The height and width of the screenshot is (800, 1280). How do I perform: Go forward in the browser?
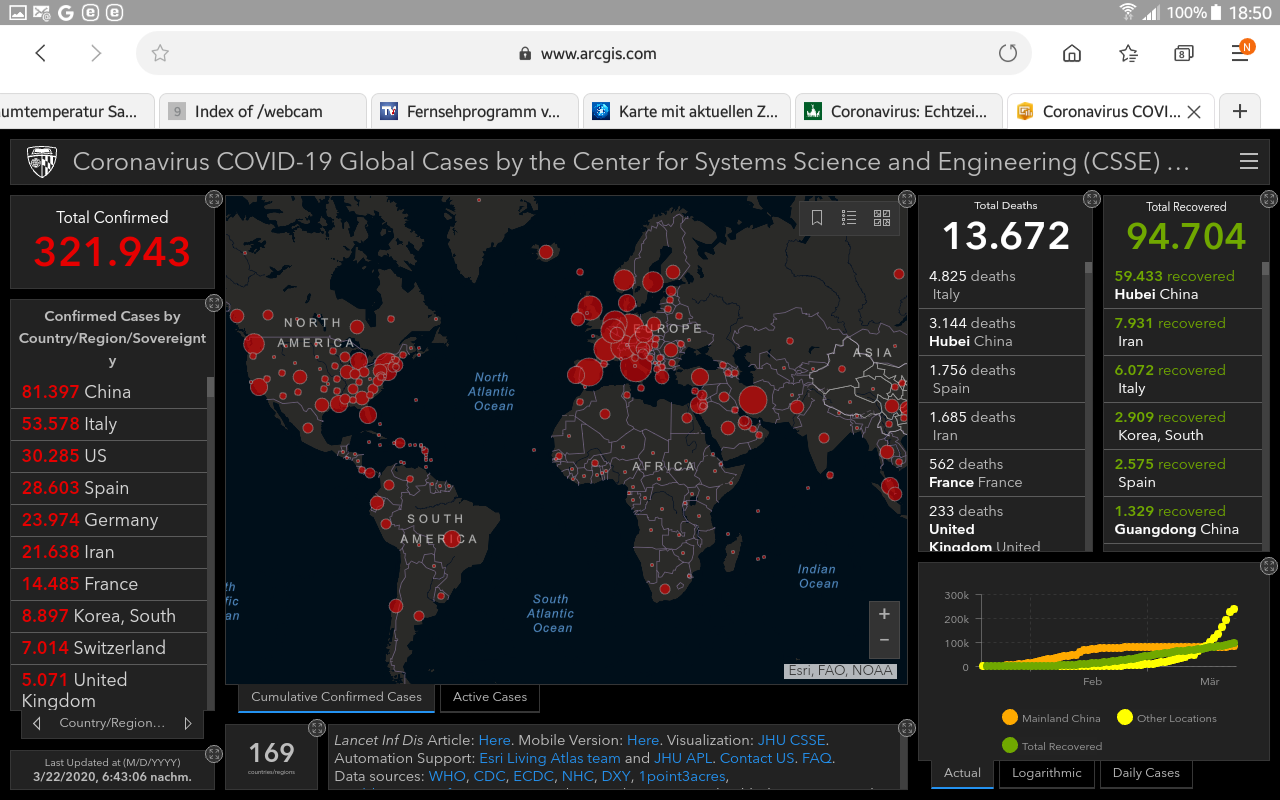(96, 54)
